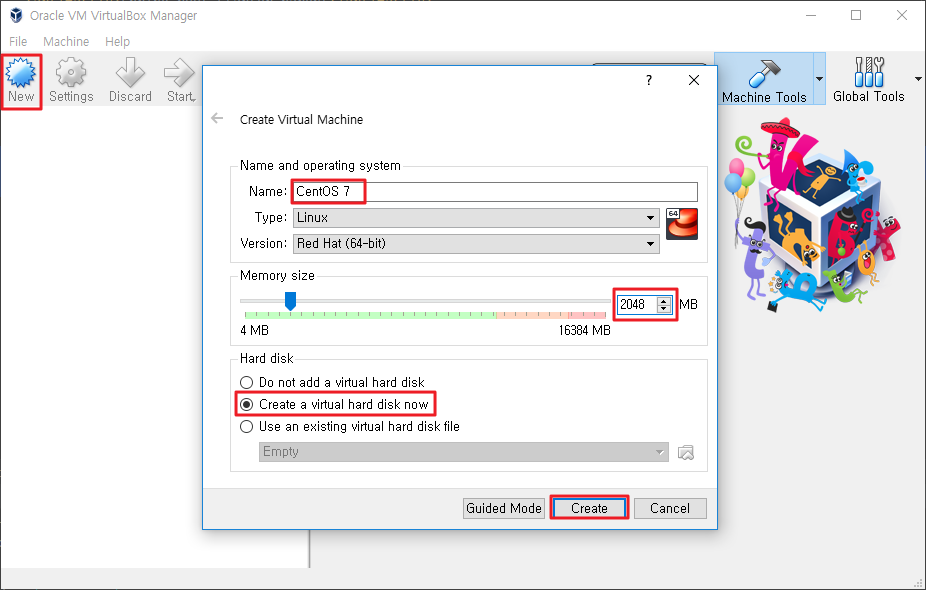Click the Create button
This screenshot has height=590, width=926.
pos(589,508)
